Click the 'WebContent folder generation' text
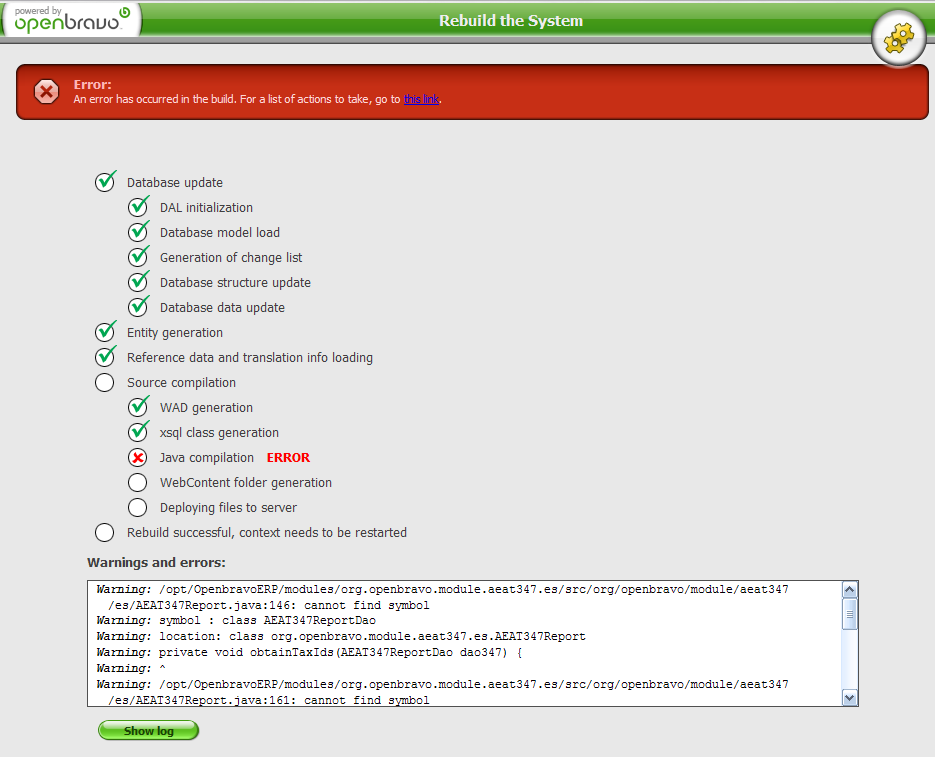This screenshot has height=757, width=935. point(246,483)
